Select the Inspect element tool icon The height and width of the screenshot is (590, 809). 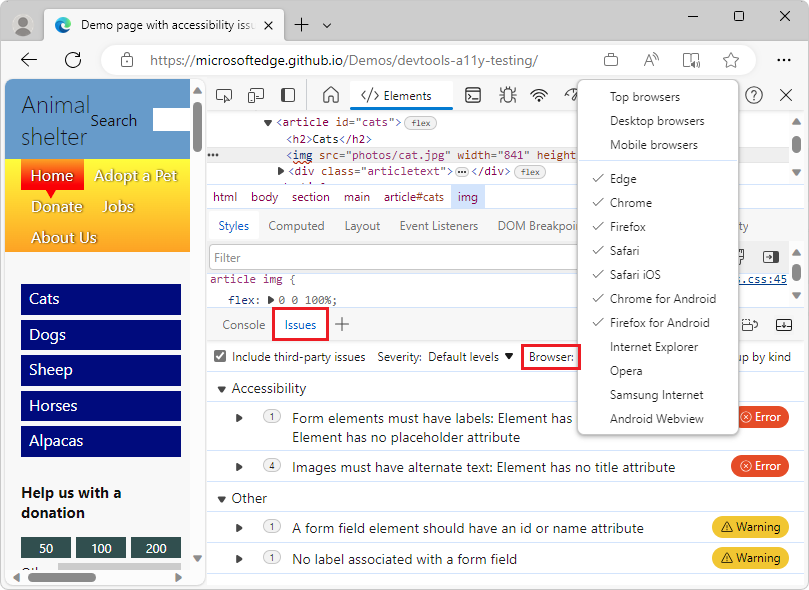point(225,95)
